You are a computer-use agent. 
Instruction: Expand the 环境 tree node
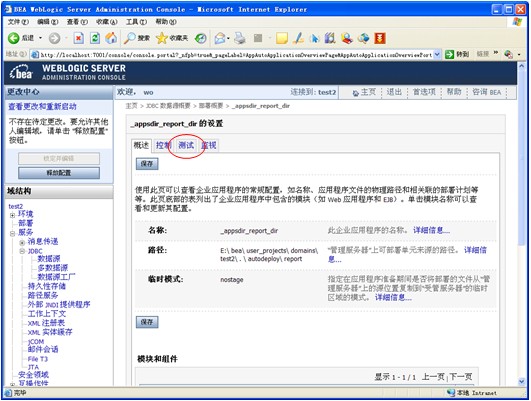coord(13,215)
